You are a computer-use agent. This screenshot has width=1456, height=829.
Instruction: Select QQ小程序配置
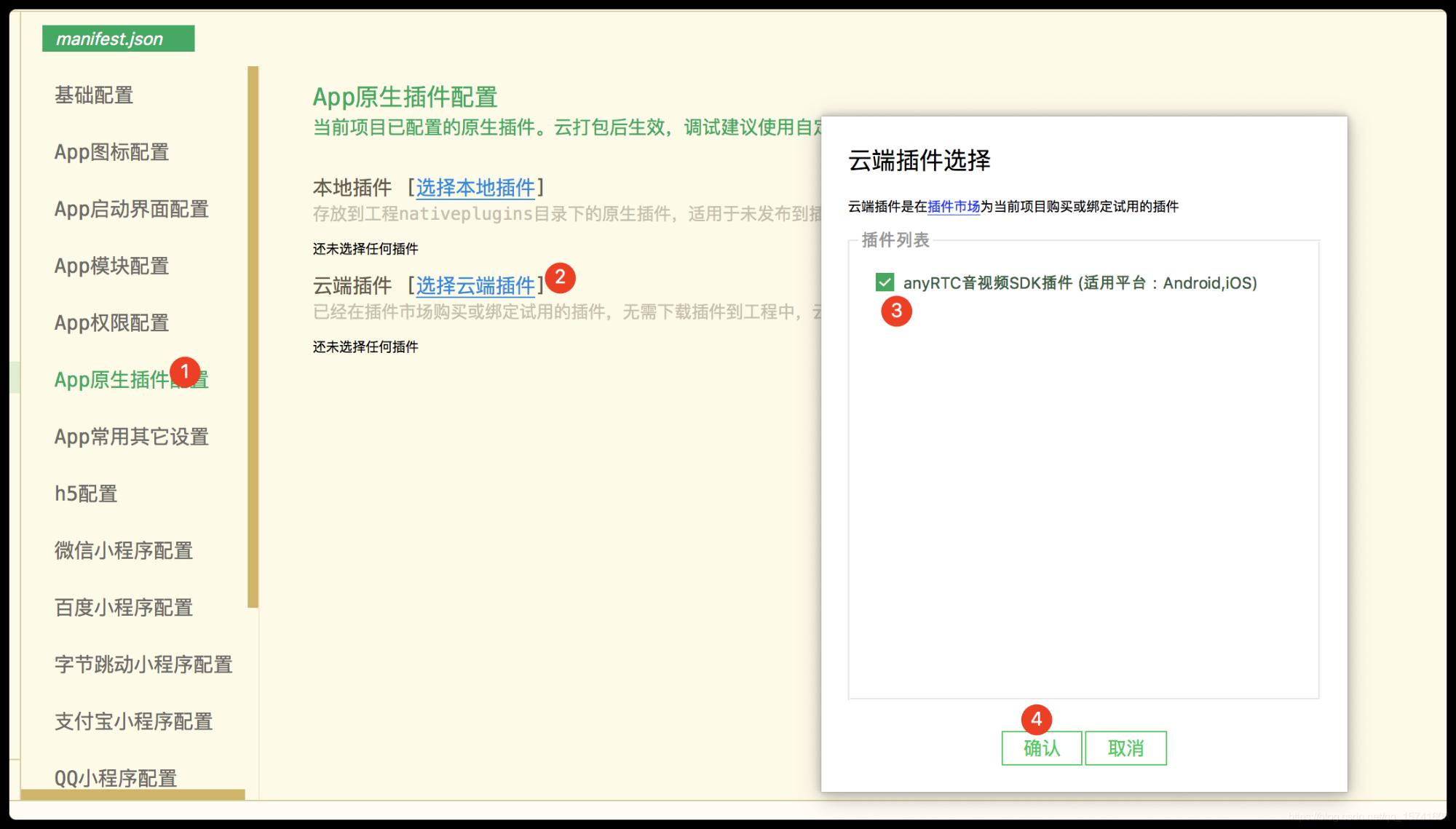click(116, 778)
